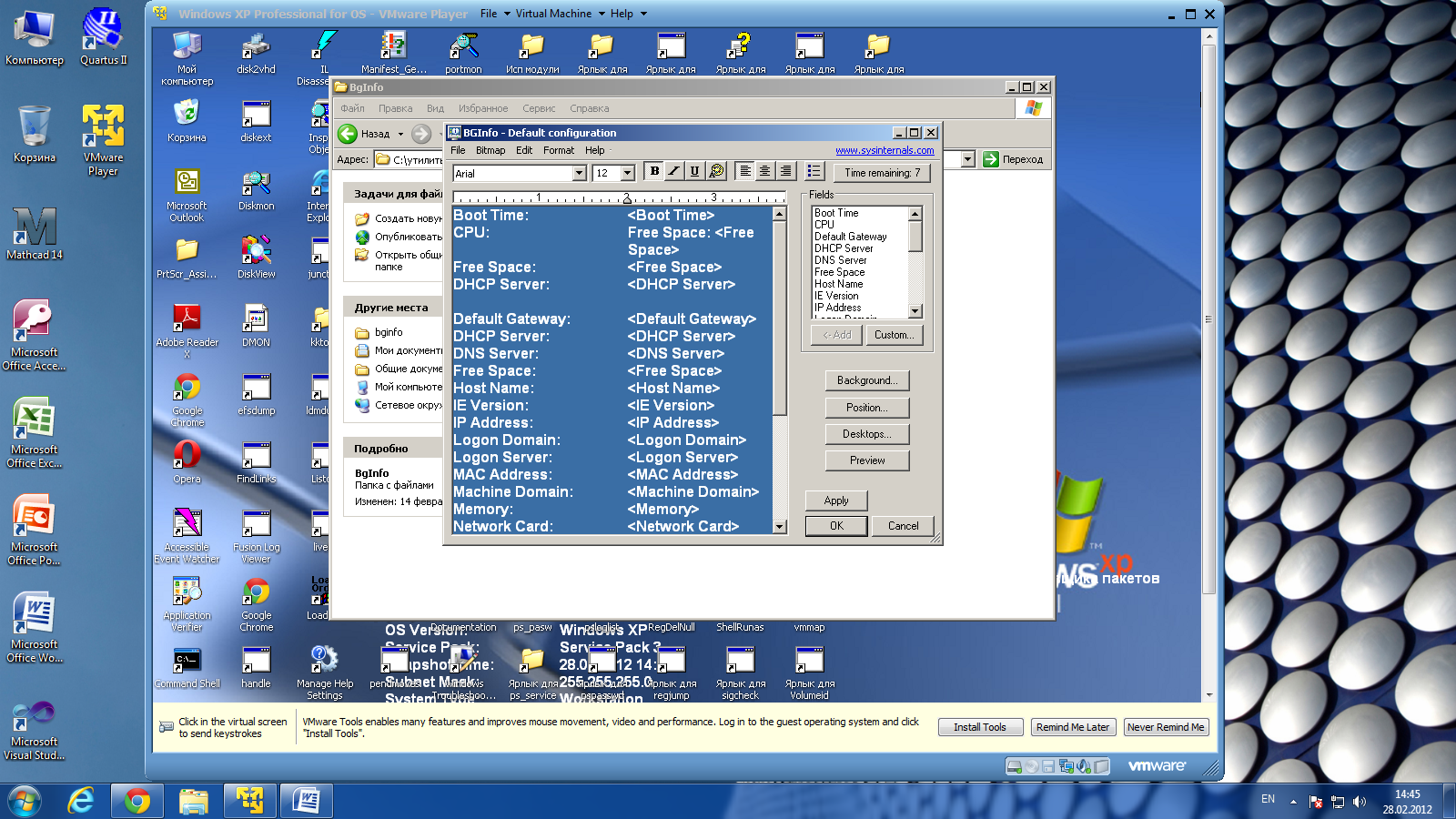This screenshot has width=1456, height=819.
Task: Click Windows Start orb
Action: [24, 801]
